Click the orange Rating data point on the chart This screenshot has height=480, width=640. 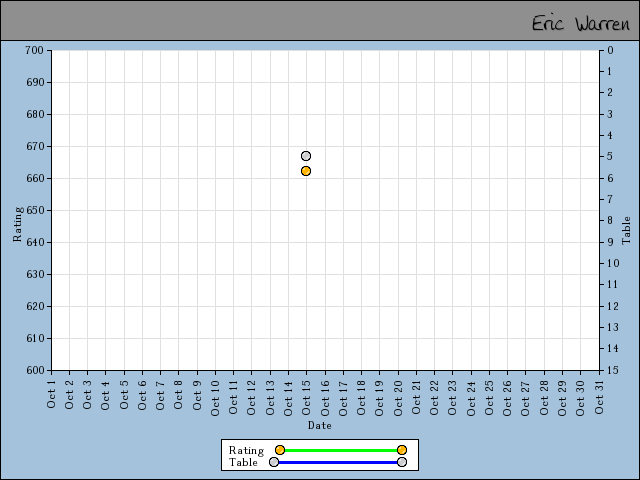click(x=306, y=171)
